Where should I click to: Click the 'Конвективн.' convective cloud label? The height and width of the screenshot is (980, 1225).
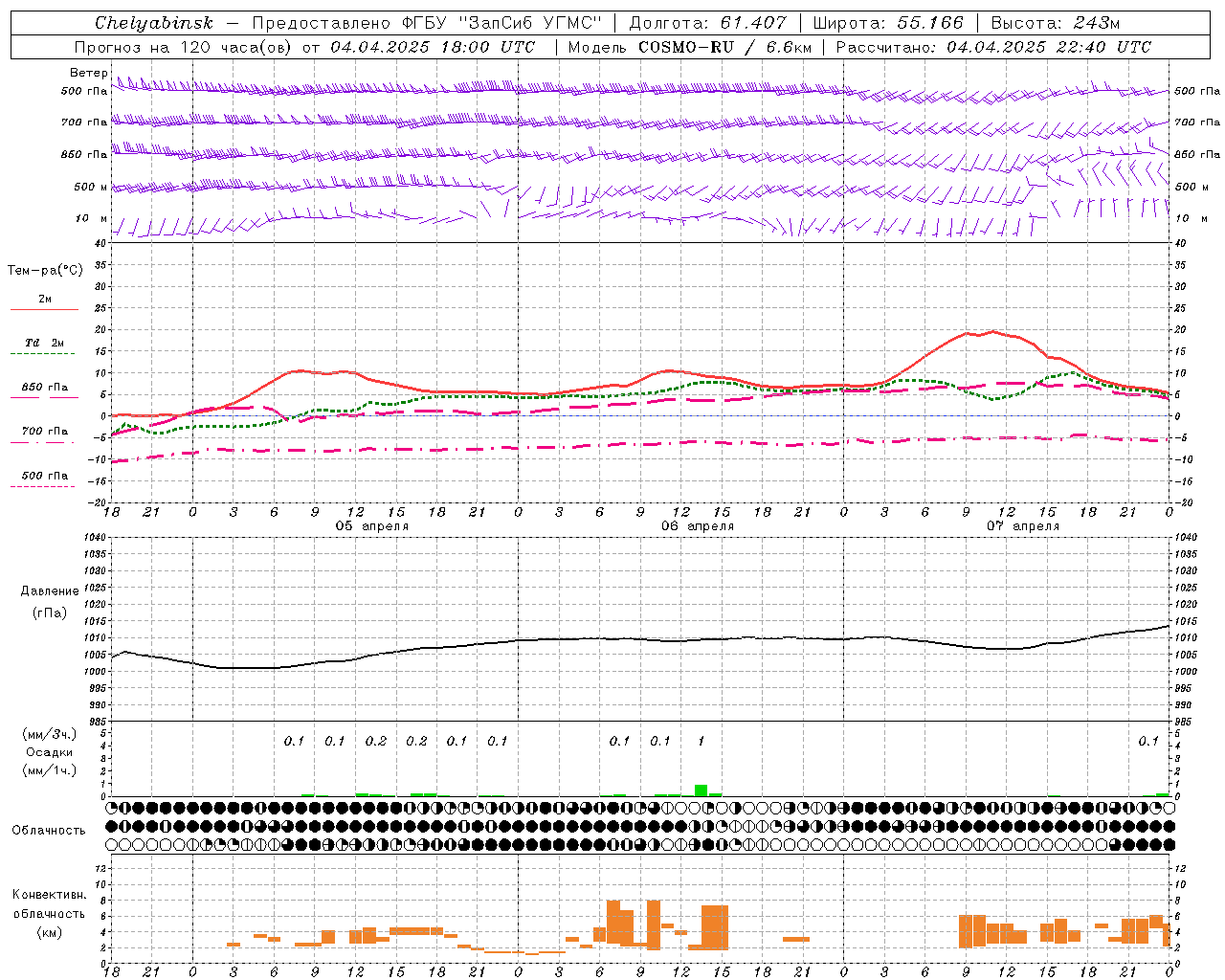point(49,895)
